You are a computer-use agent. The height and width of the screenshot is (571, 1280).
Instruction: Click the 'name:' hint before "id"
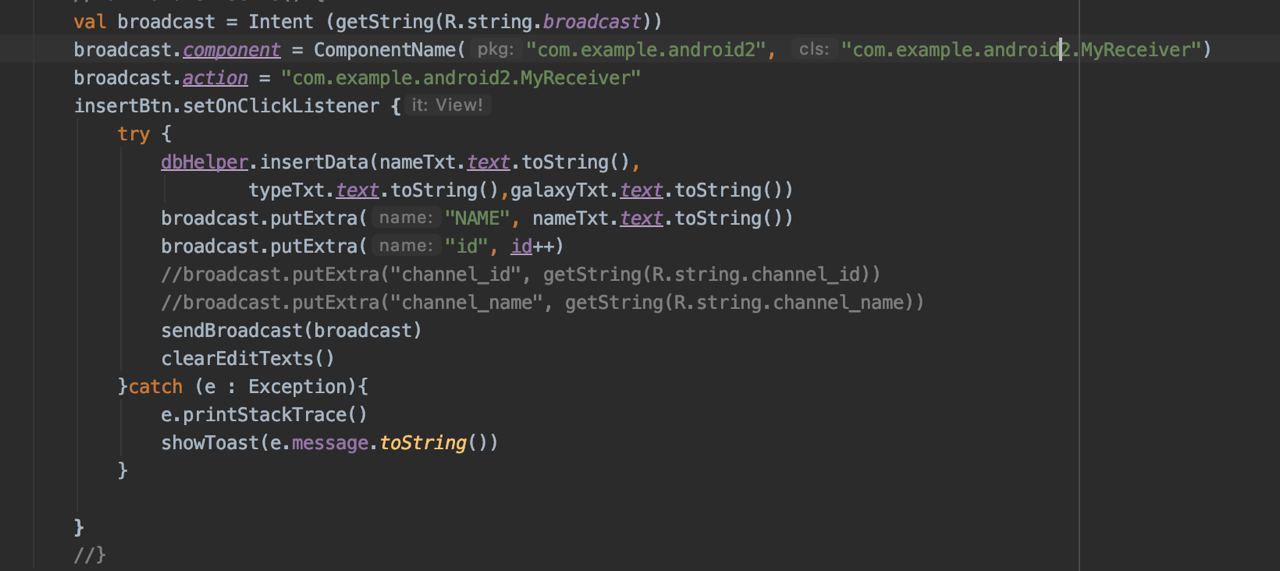[x=406, y=245]
